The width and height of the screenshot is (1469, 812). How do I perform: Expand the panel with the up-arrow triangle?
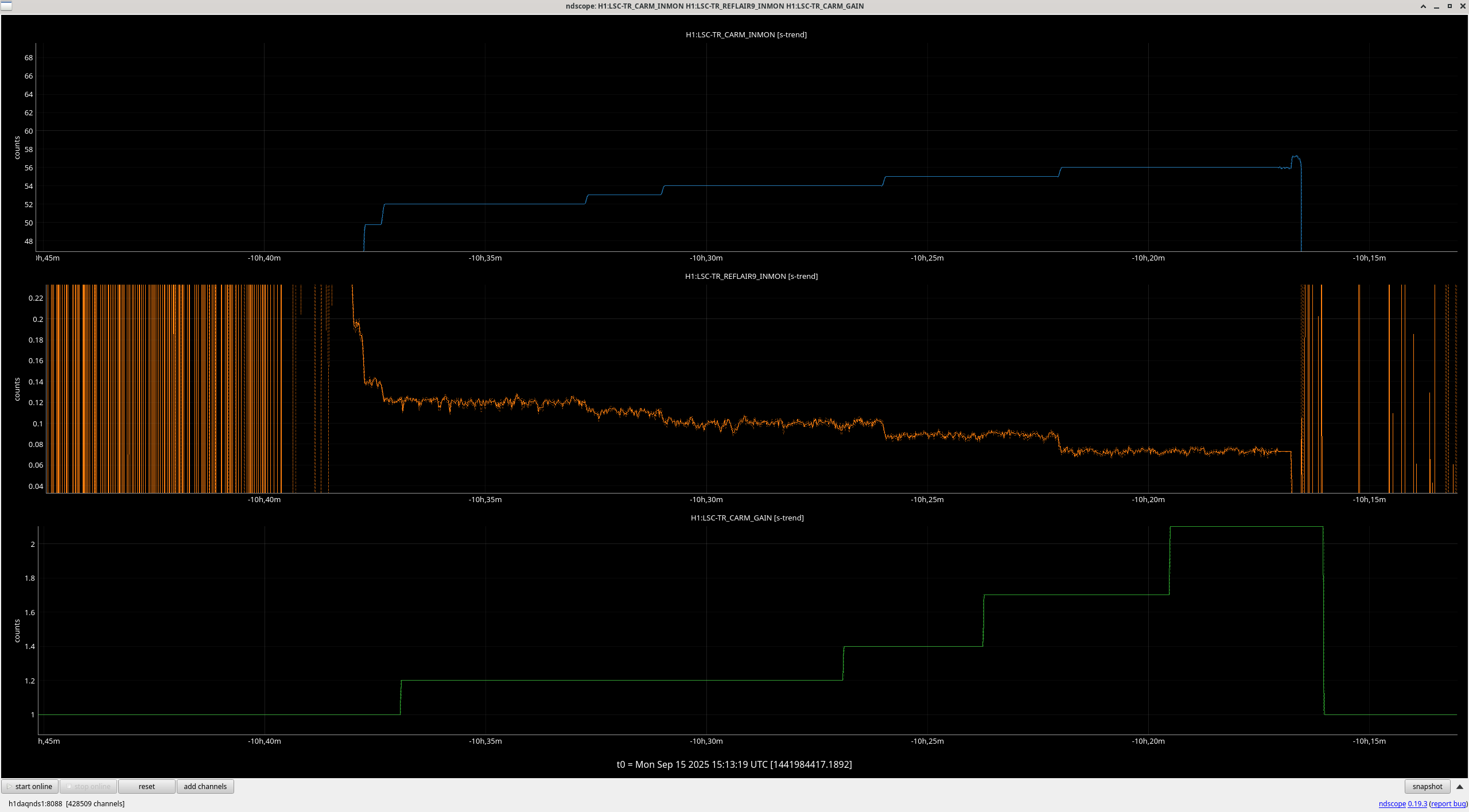[1460, 787]
